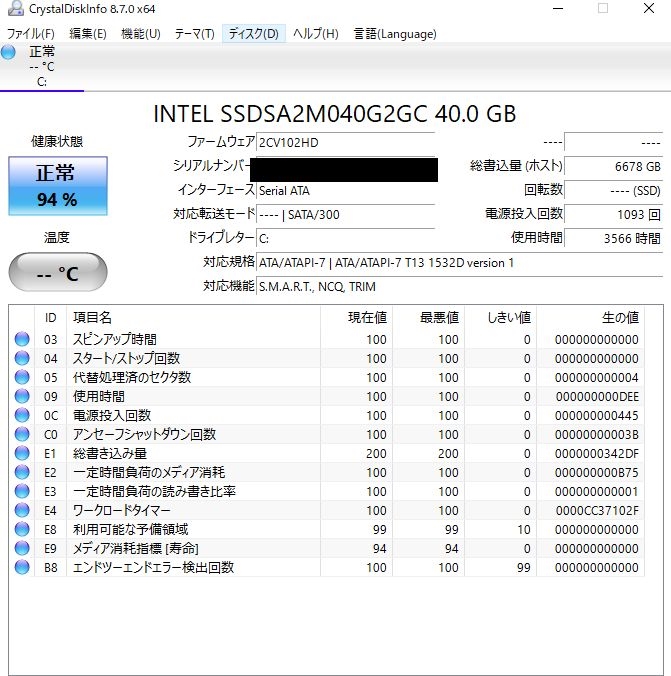This screenshot has height=676, width=671.
Task: Click the 現在値 column header
Action: click(x=356, y=318)
